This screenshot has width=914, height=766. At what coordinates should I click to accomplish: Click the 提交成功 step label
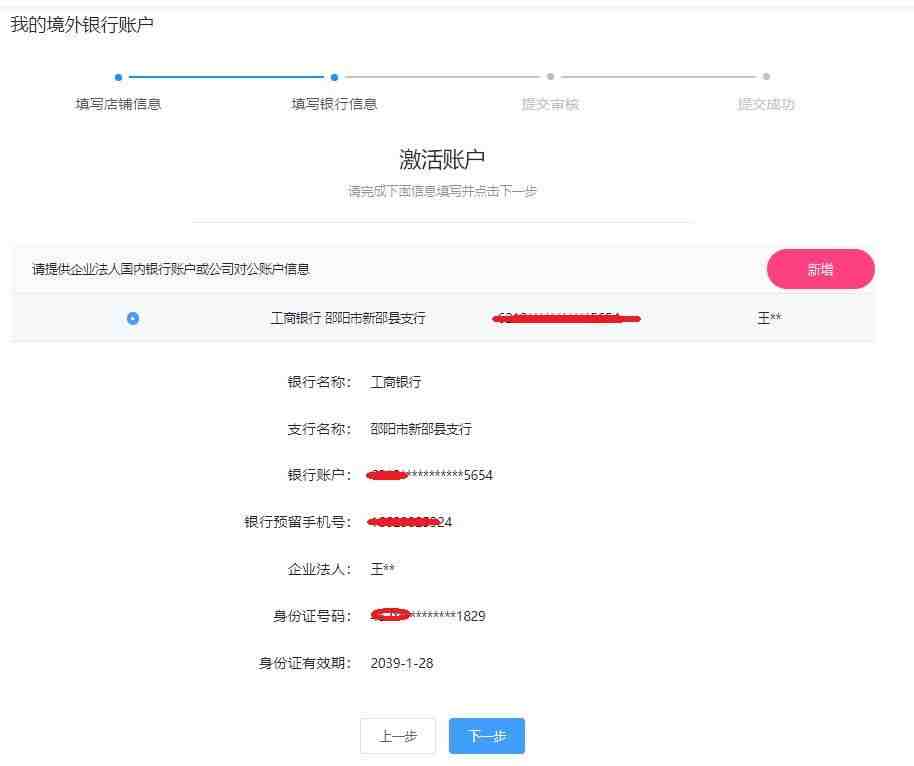pos(766,104)
